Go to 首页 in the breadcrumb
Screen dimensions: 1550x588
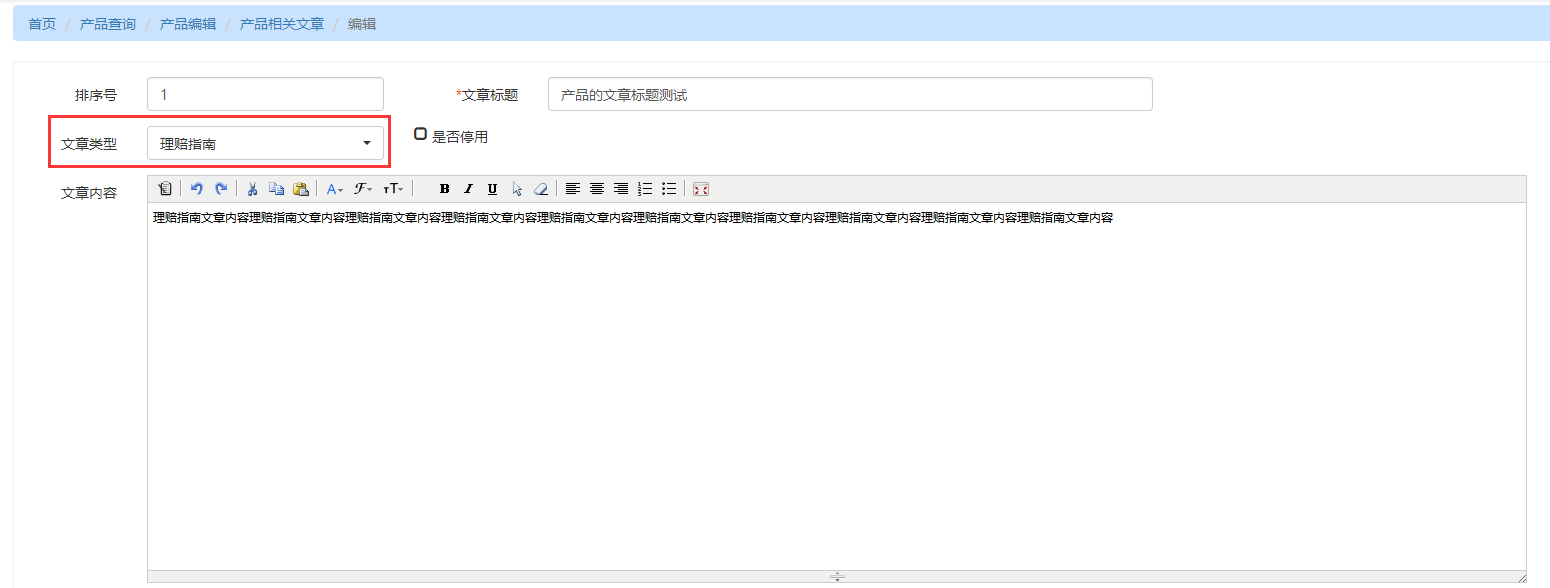tap(42, 24)
